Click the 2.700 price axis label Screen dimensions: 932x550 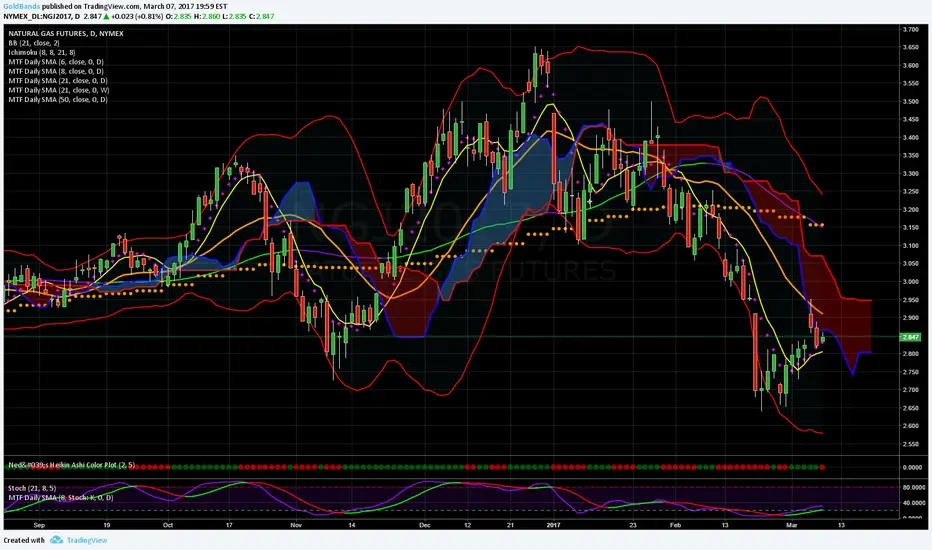[x=911, y=390]
